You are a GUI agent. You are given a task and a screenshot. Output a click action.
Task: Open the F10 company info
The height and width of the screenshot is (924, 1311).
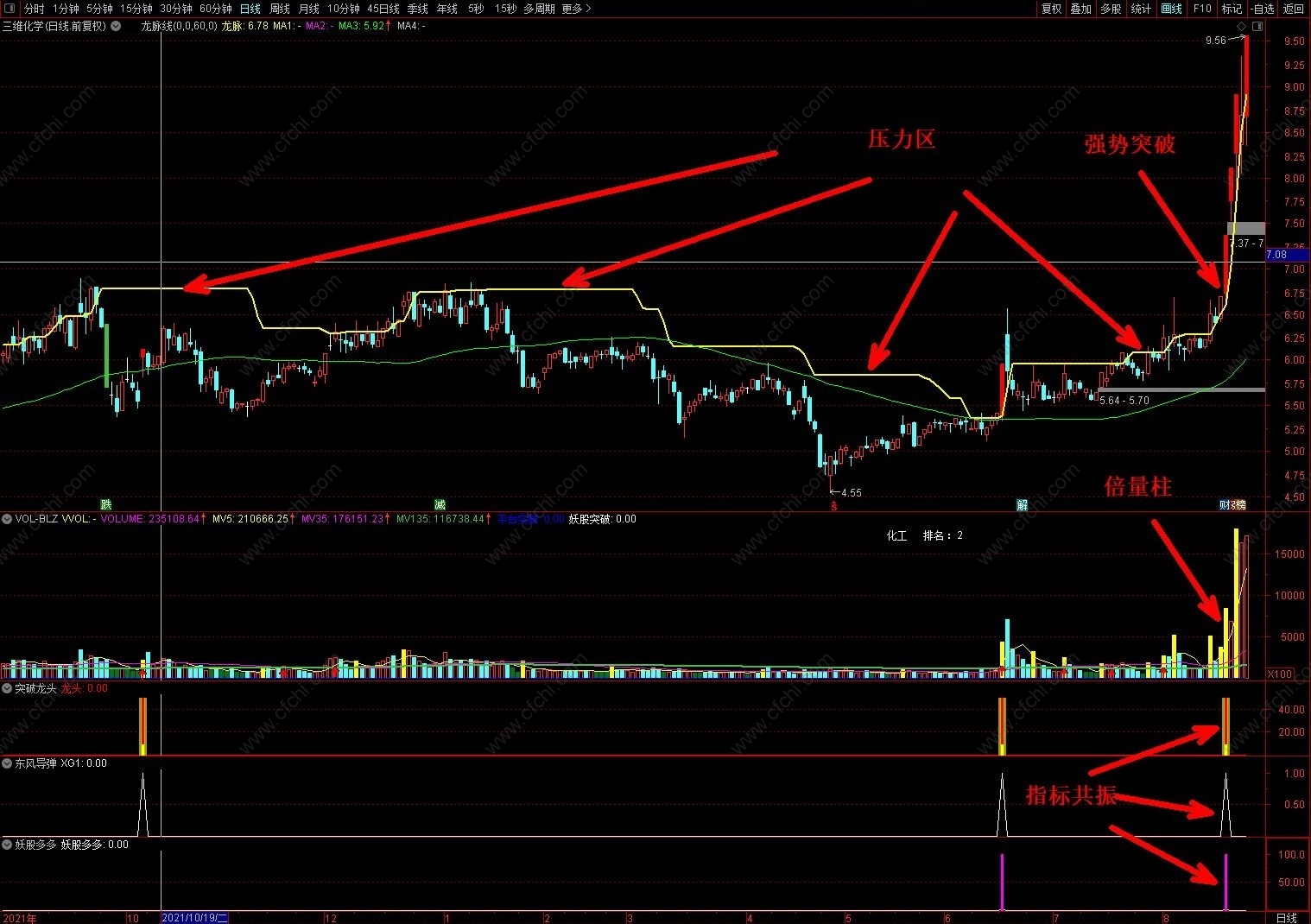click(x=1202, y=9)
